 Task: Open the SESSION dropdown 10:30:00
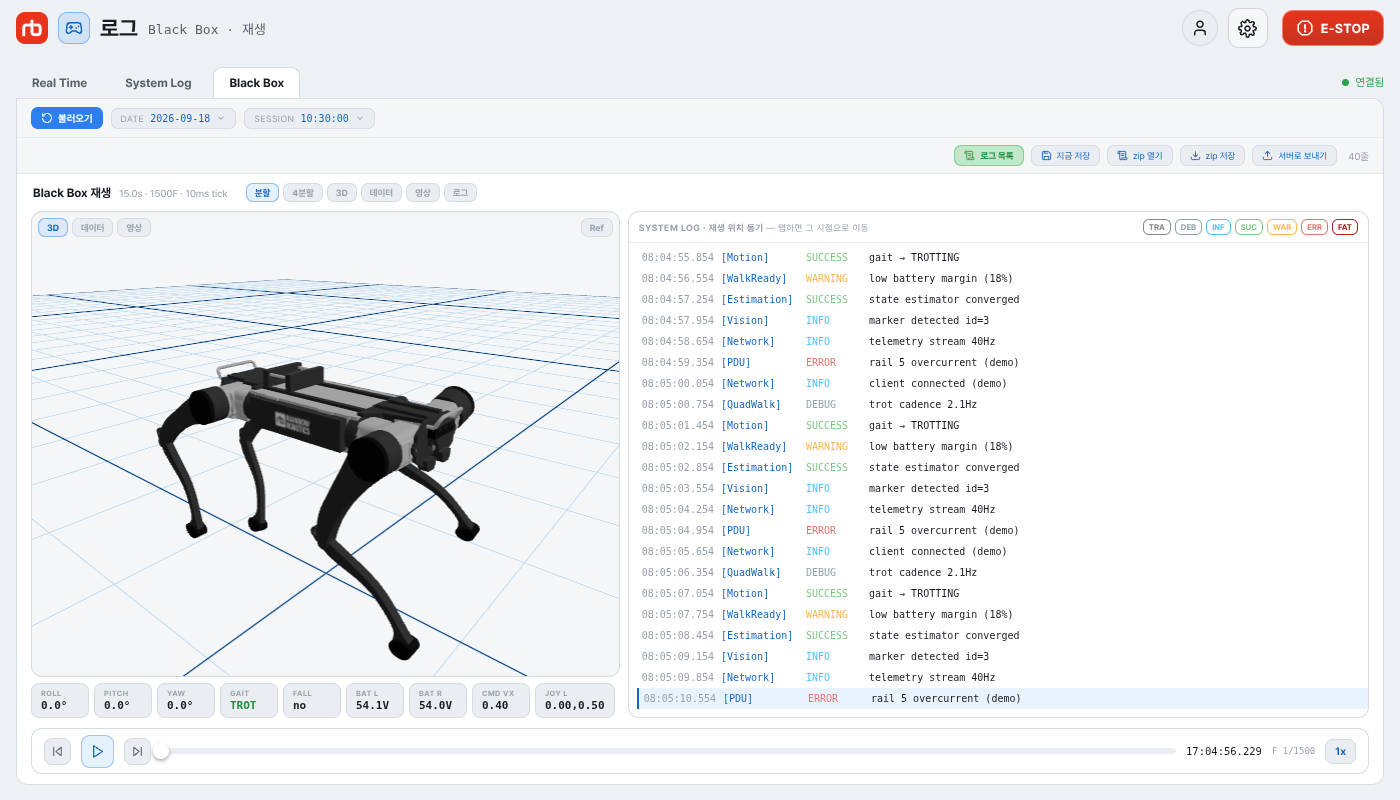pyautogui.click(x=310, y=118)
